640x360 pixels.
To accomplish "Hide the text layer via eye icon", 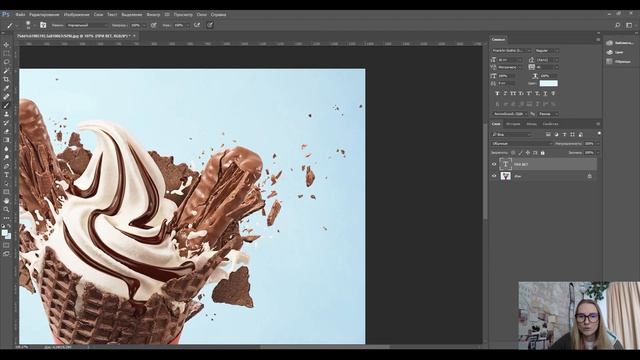I will click(x=494, y=164).
